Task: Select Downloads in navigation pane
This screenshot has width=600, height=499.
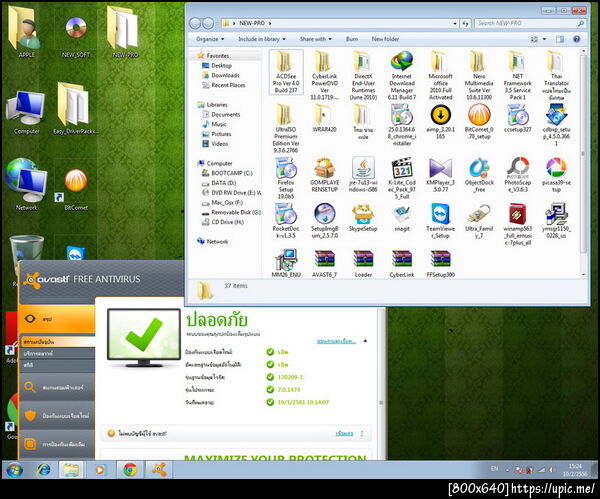Action: click(x=220, y=75)
